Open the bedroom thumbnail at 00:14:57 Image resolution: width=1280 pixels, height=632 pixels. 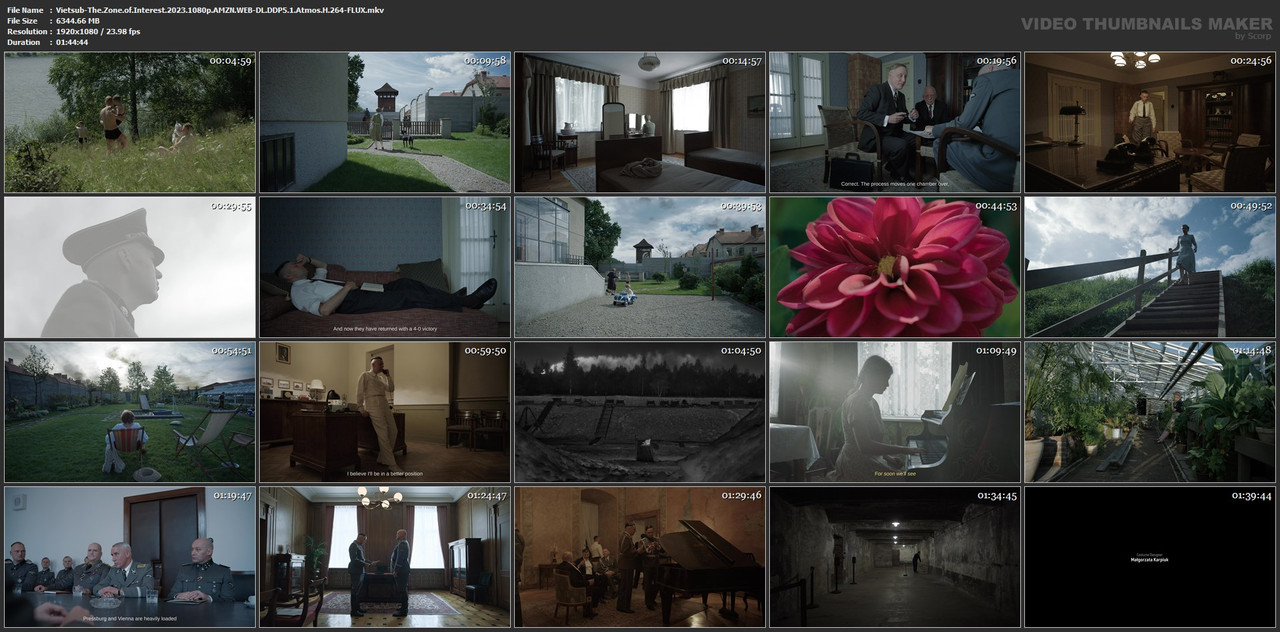640,122
